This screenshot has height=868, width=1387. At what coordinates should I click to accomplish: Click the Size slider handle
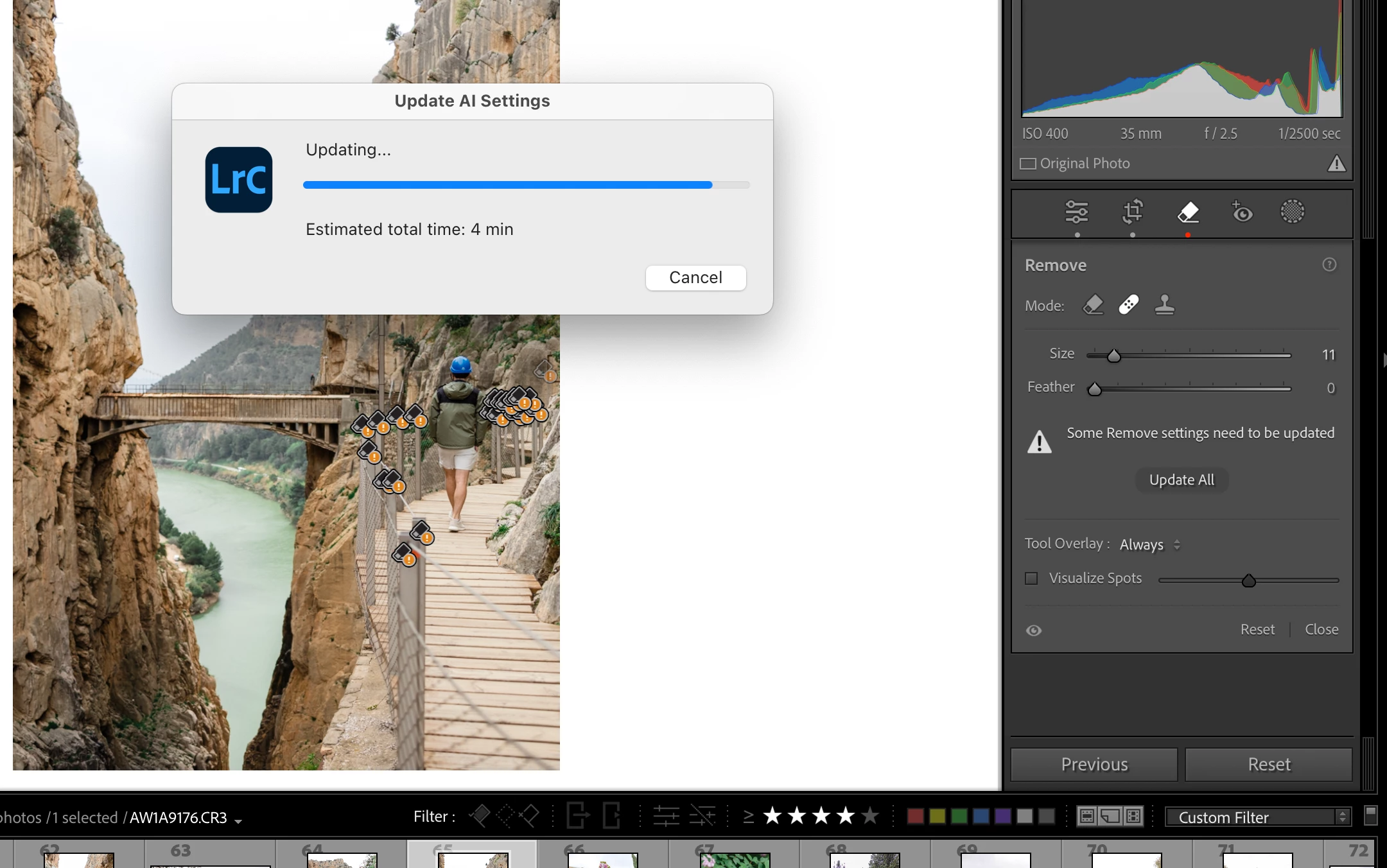pos(1114,356)
